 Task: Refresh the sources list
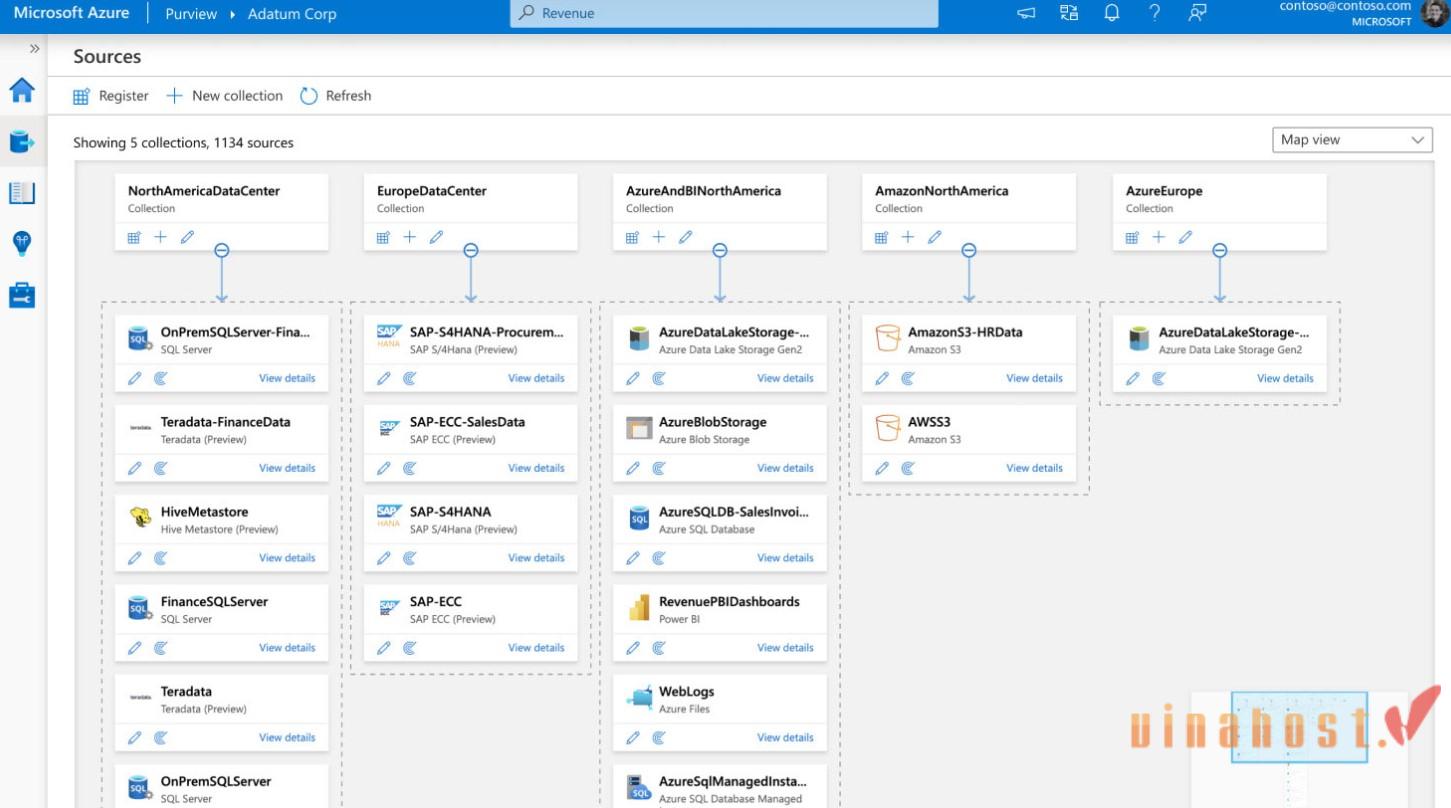click(x=336, y=96)
